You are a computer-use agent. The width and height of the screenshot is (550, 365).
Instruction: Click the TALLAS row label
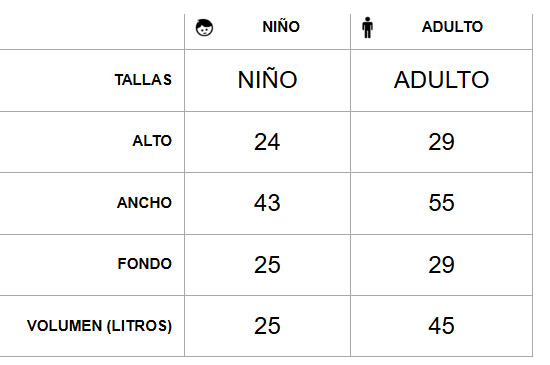pos(143,80)
